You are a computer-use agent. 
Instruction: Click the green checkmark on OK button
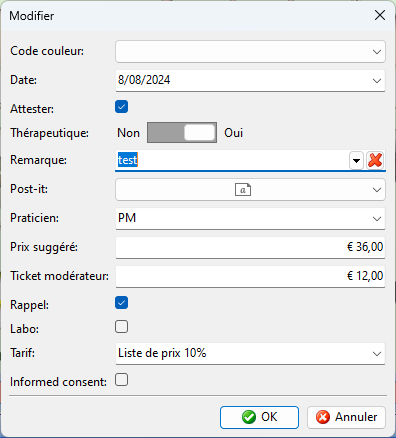(249, 417)
